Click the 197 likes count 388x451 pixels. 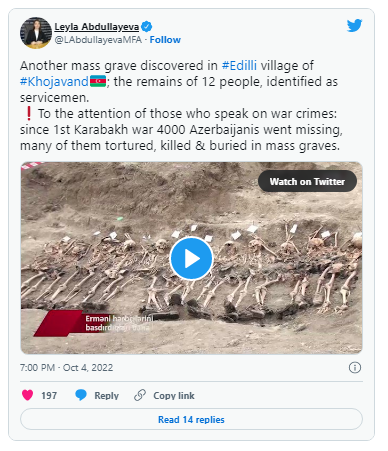point(49,395)
